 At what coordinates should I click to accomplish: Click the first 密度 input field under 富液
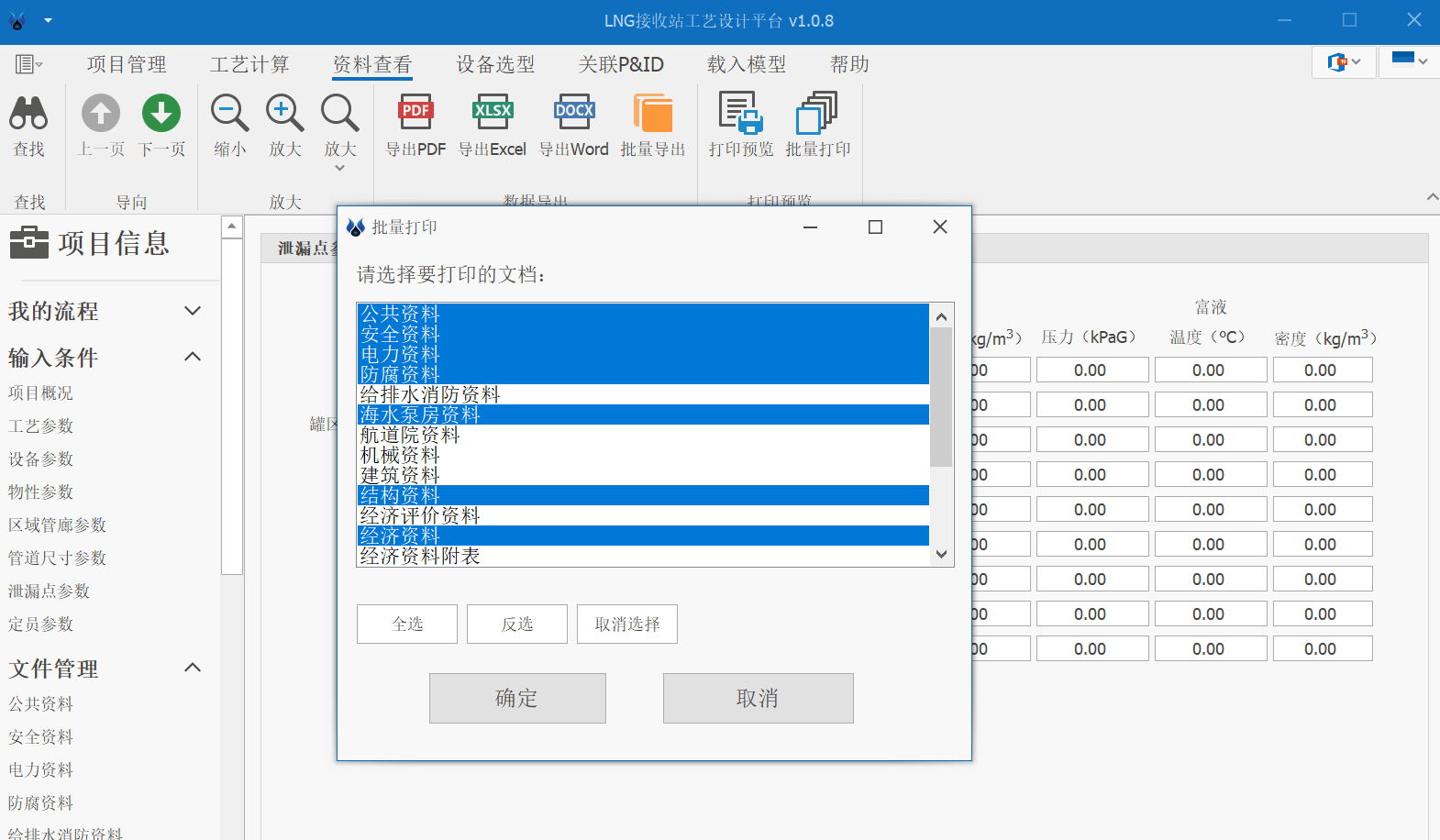coord(1323,370)
